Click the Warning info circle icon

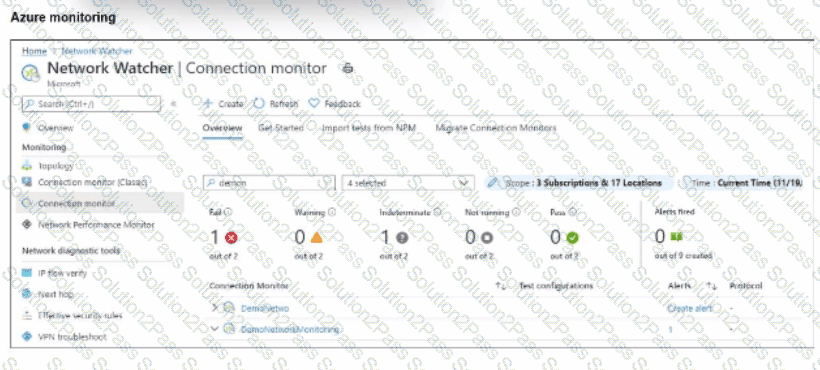pyautogui.click(x=332, y=212)
